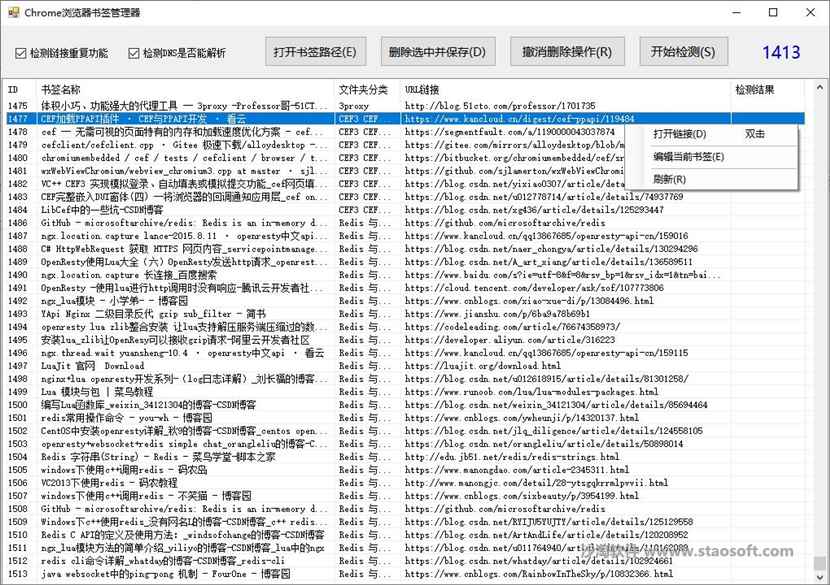Select row 1495 安装lua_zlib bookmark
The image size is (830, 585).
404,340
